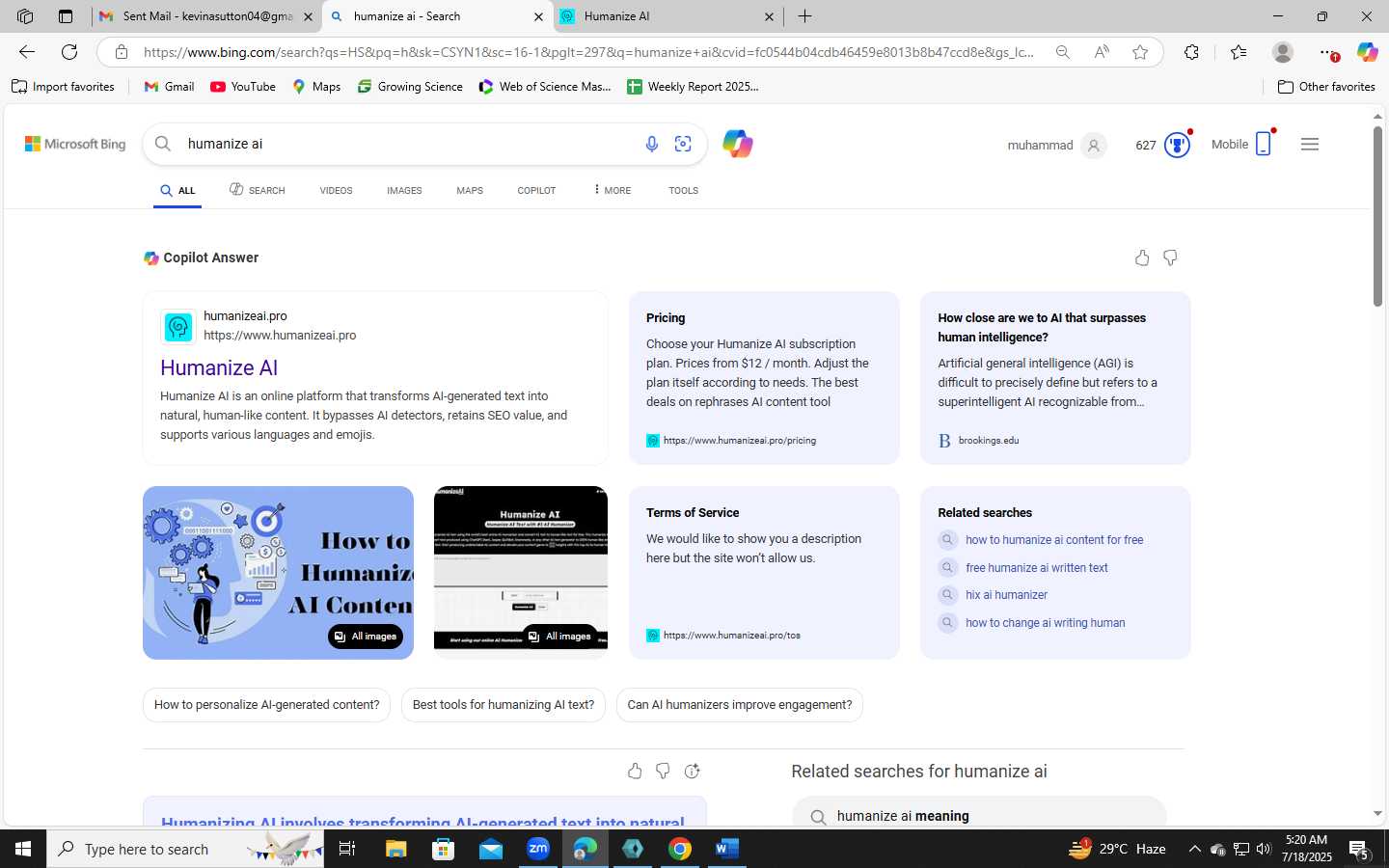The width and height of the screenshot is (1389, 868).
Task: Expand the MORE search options
Action: (x=613, y=190)
